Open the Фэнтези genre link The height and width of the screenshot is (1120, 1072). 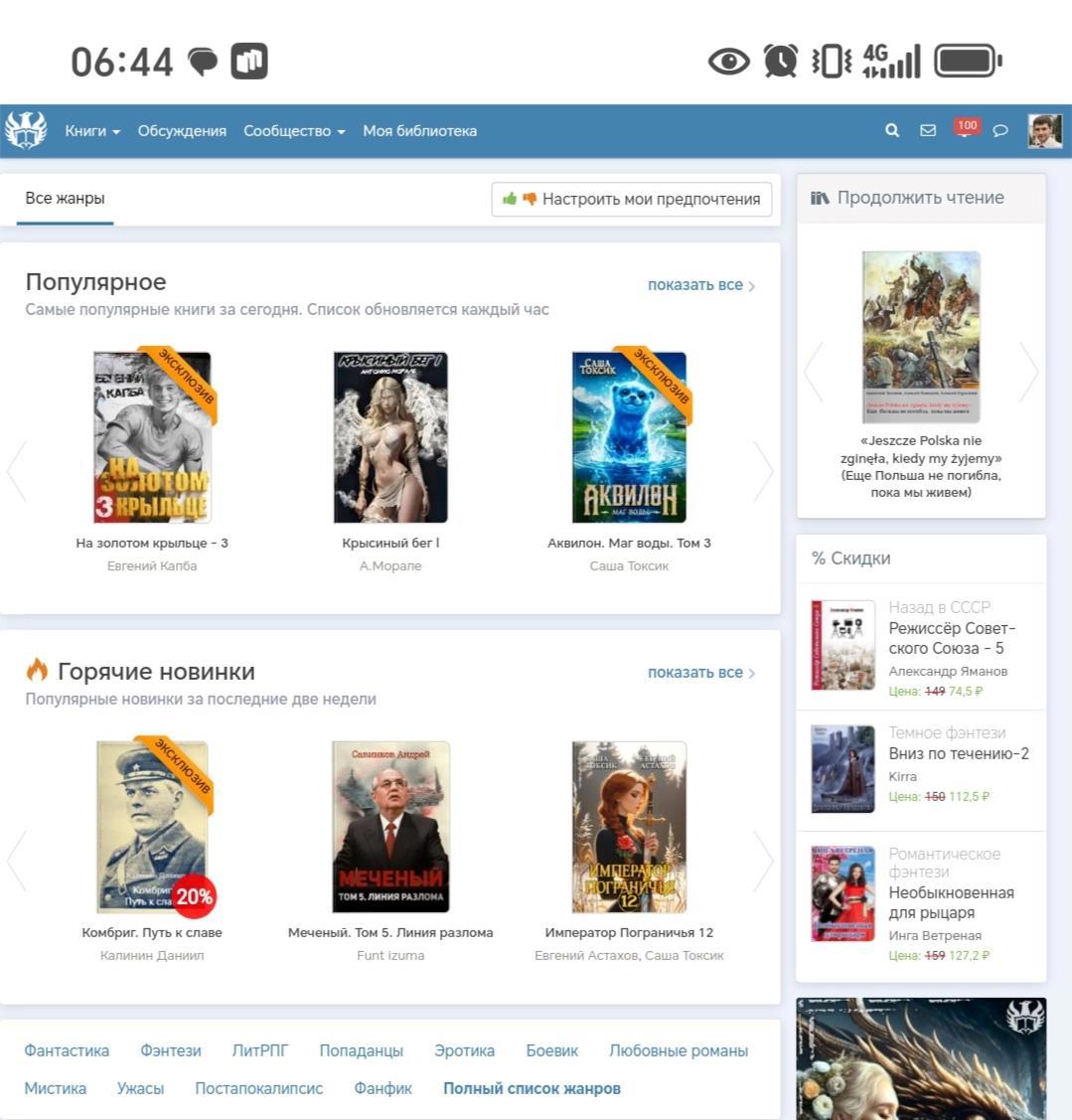click(x=171, y=1050)
